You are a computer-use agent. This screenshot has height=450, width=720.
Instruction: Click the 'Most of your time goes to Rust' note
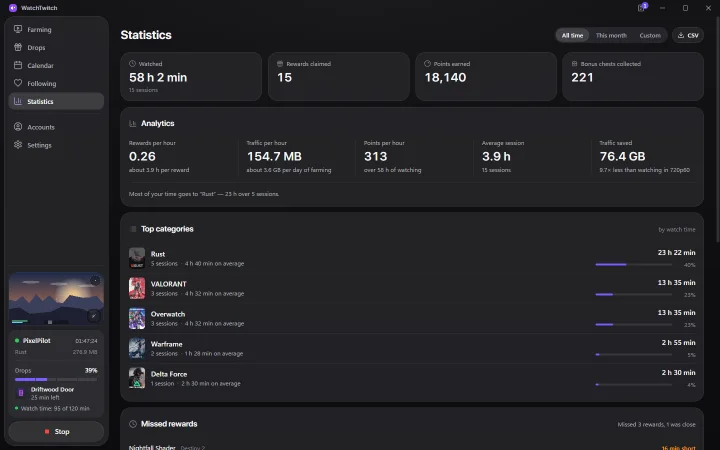tap(204, 194)
